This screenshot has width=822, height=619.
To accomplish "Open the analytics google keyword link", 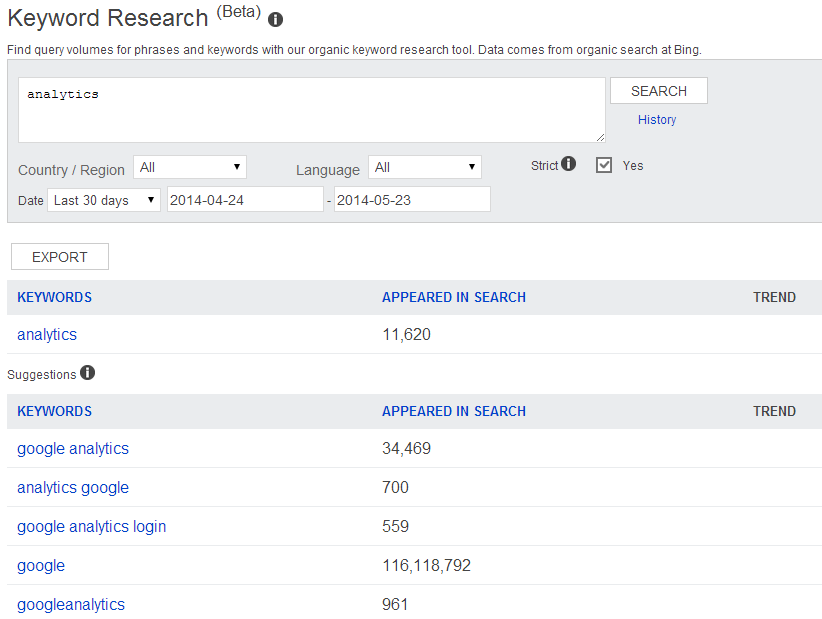I will point(73,487).
